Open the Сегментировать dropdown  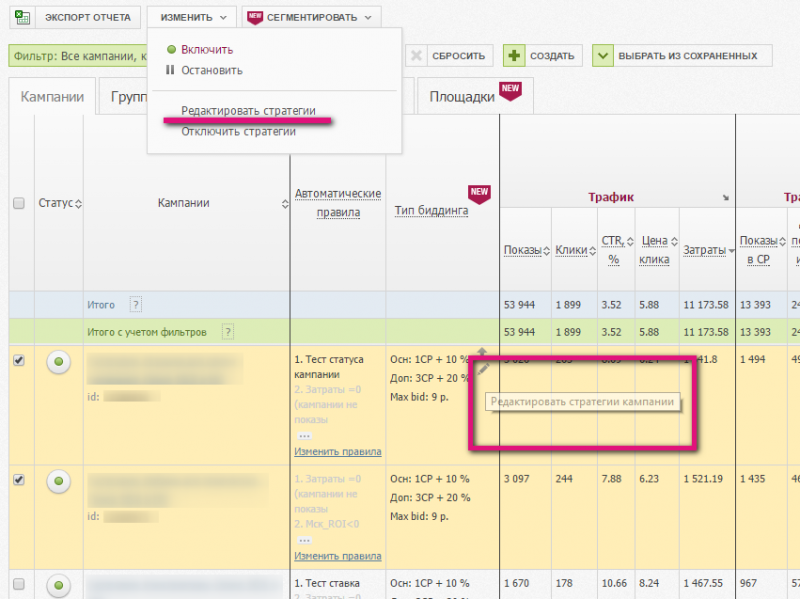point(312,17)
